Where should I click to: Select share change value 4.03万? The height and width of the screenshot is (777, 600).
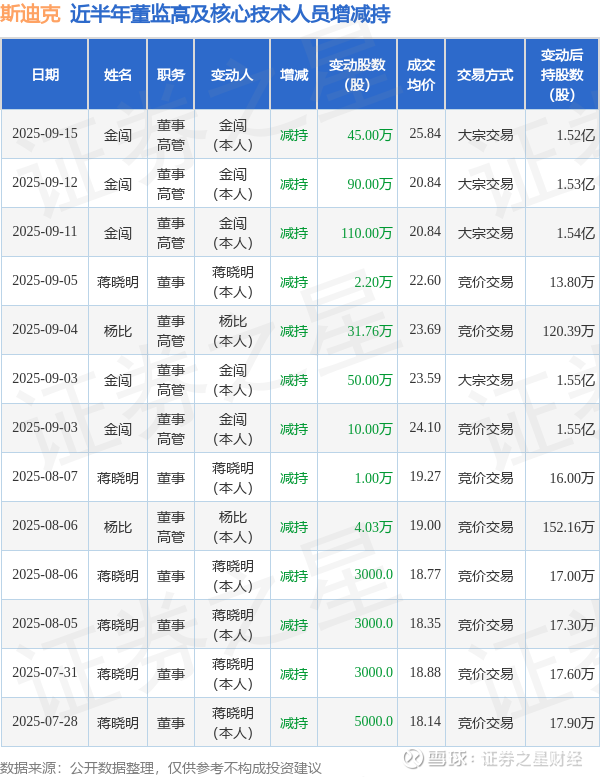click(x=373, y=527)
